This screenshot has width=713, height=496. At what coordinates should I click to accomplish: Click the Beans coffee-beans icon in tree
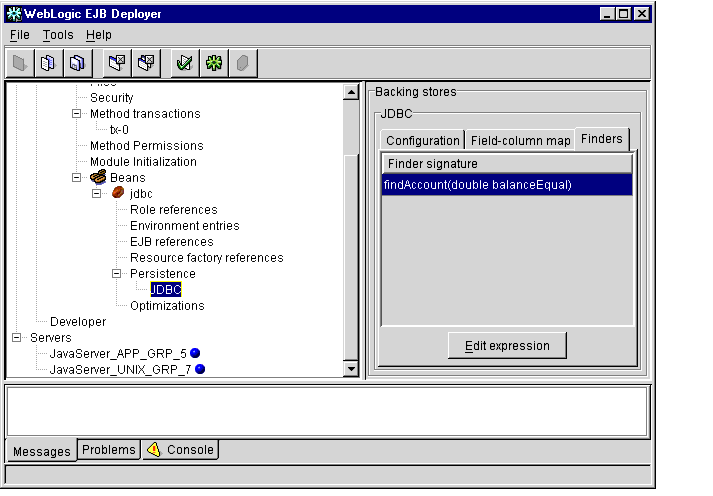pos(98,177)
